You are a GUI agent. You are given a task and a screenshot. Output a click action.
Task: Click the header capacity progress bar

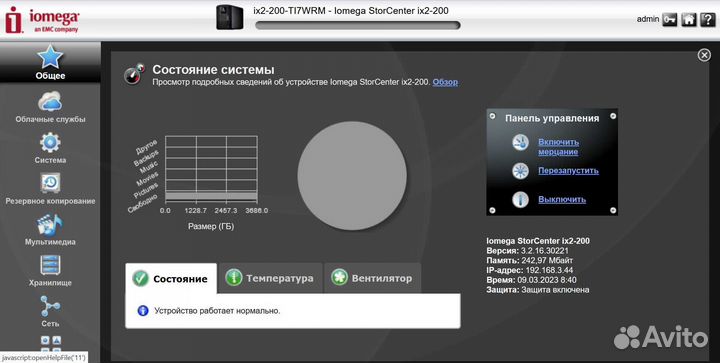pyautogui.click(x=358, y=25)
